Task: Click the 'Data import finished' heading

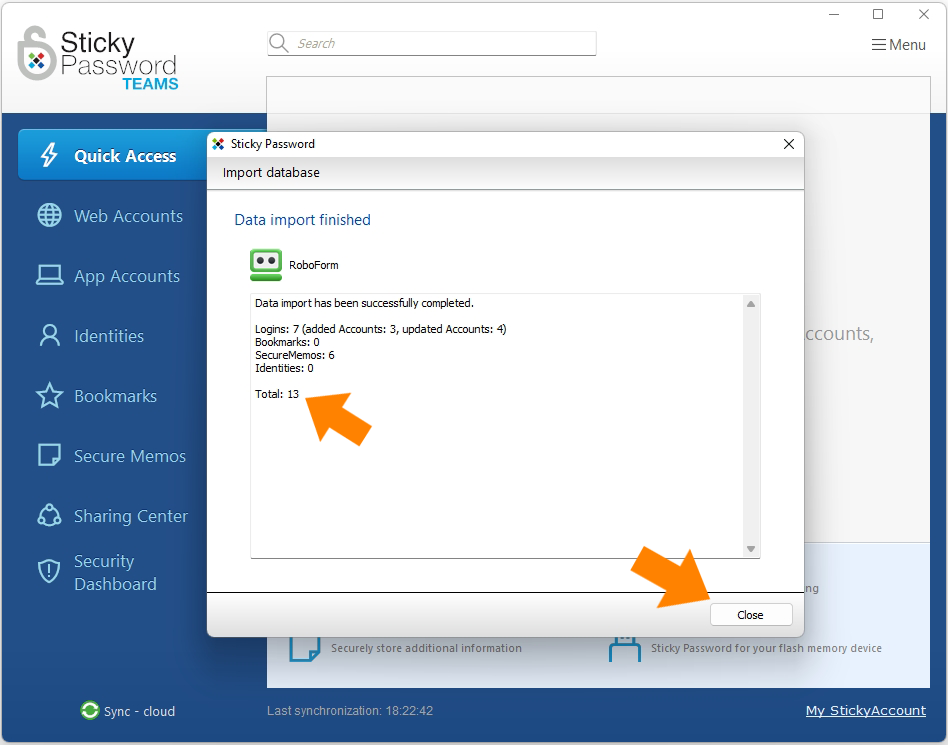Action: point(302,220)
